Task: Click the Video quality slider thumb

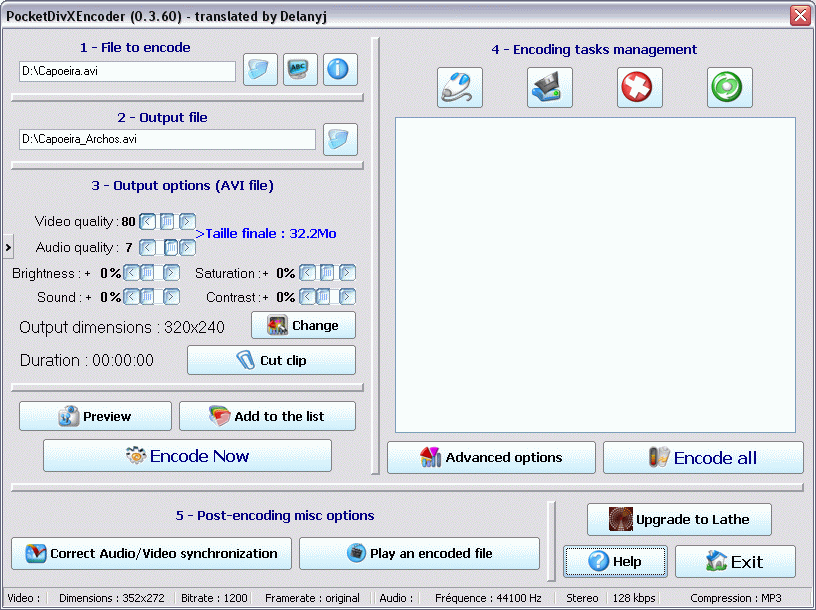Action: (x=167, y=222)
